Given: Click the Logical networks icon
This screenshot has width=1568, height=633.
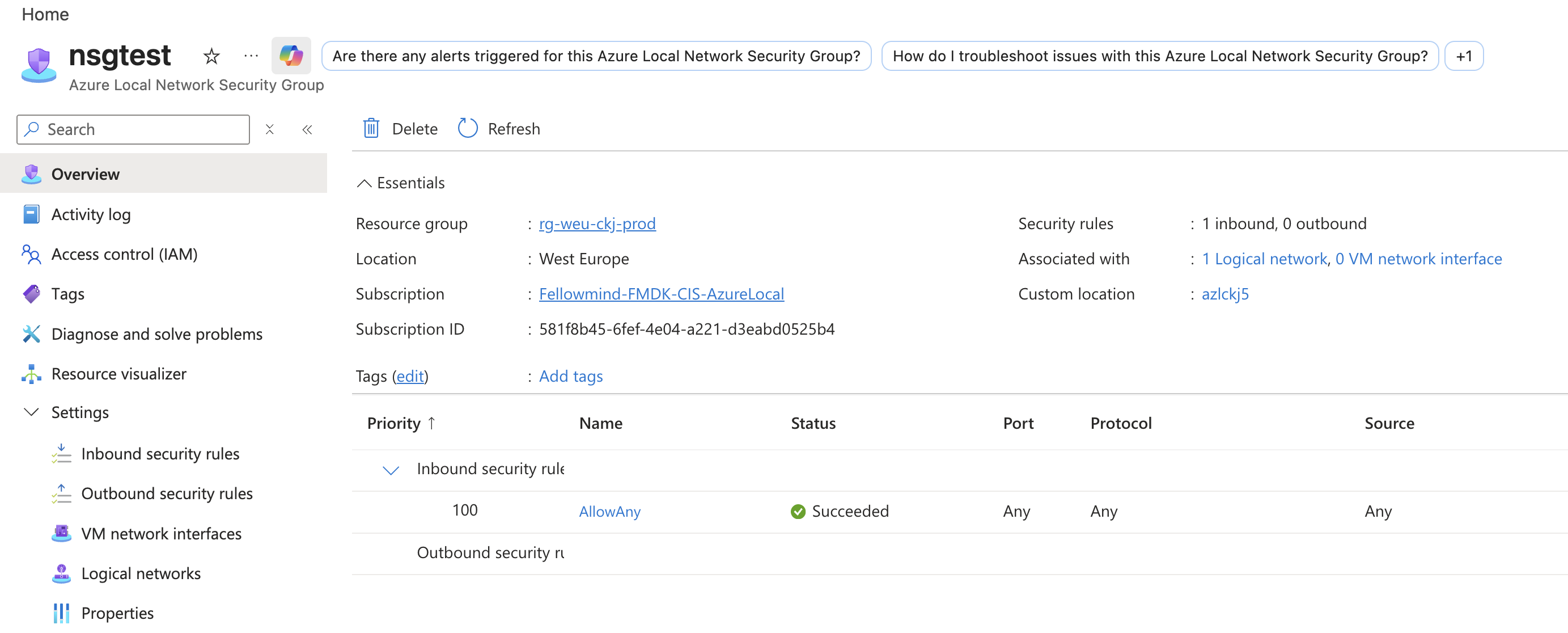Looking at the screenshot, I should point(61,573).
